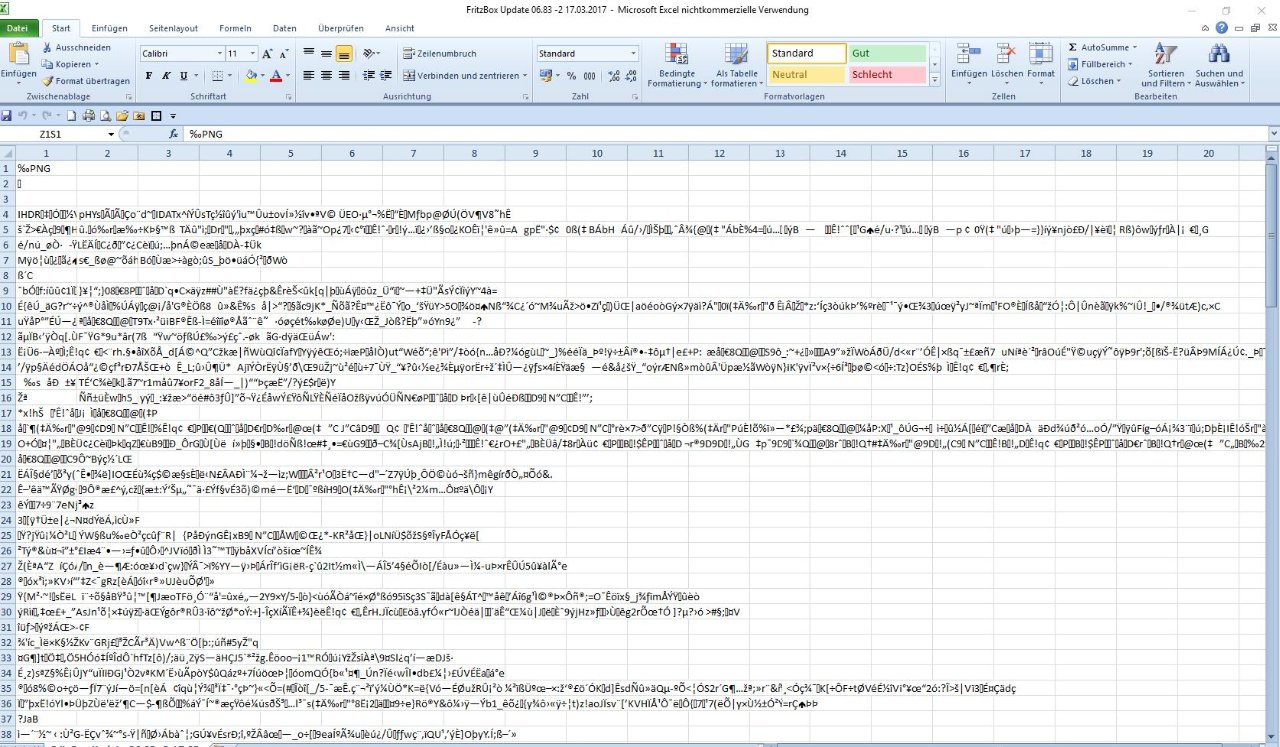Toggle align text left

click(309, 75)
